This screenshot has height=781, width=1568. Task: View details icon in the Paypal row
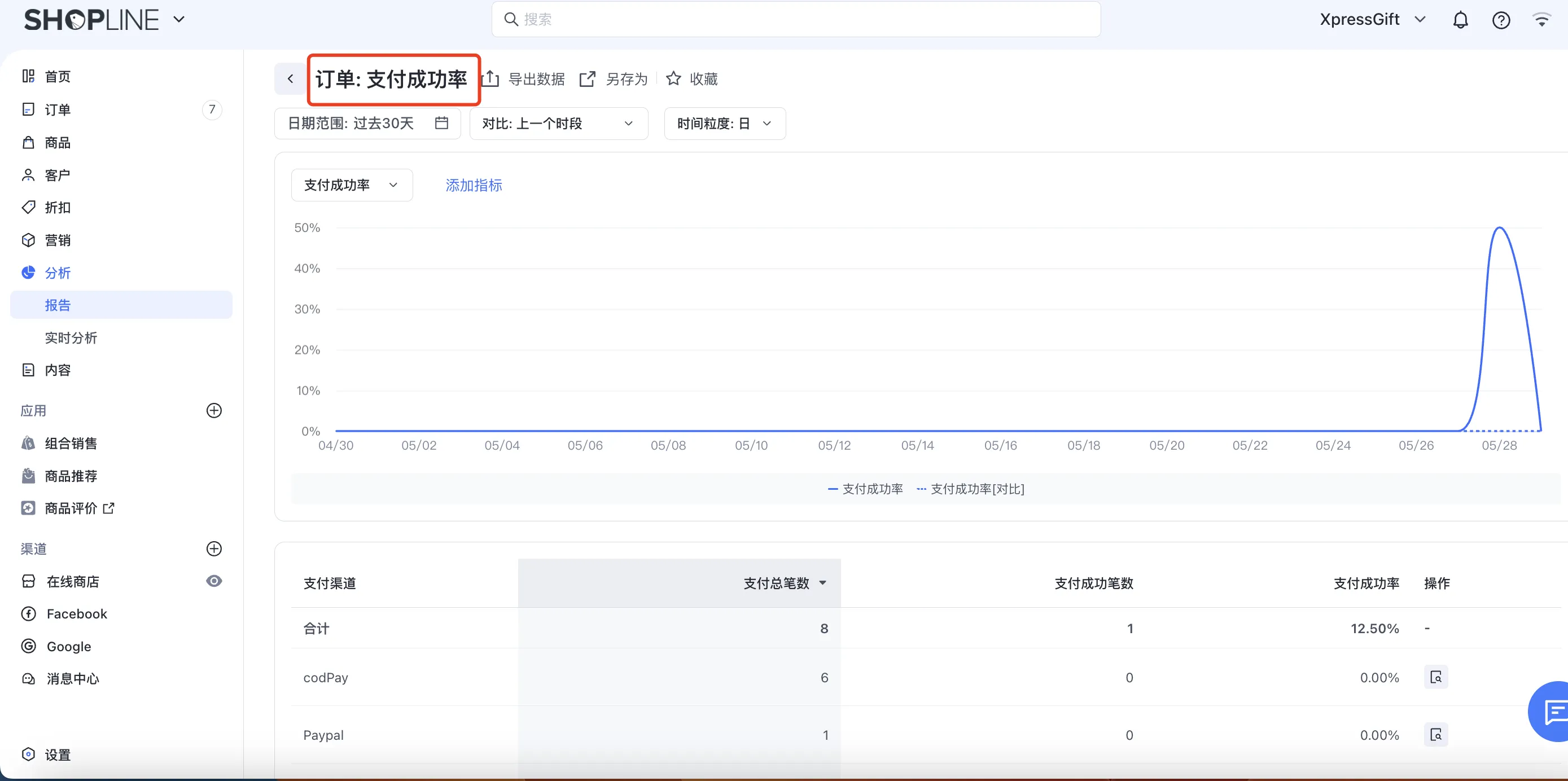[1435, 735]
